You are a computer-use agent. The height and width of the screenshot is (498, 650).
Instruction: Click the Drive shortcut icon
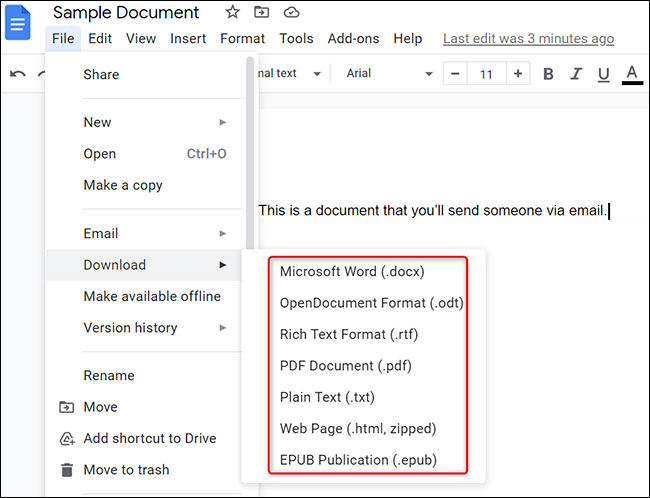coord(67,439)
